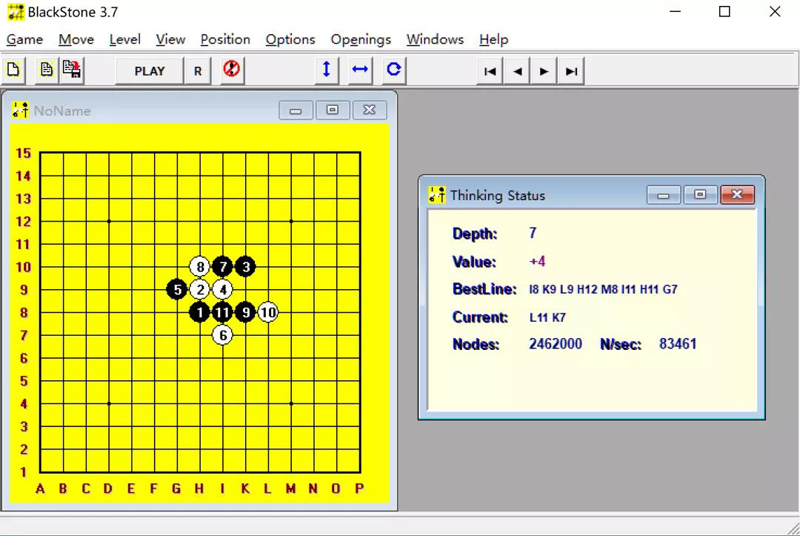The height and width of the screenshot is (536, 800).
Task: Open the Position menu
Action: coord(225,40)
